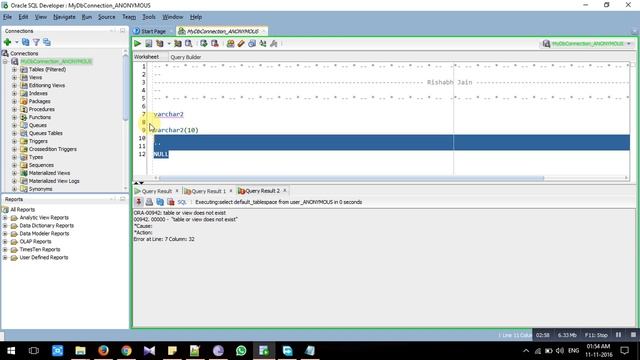Collapse the MyDbConnection_ANONYMOUS connection node

[5, 62]
